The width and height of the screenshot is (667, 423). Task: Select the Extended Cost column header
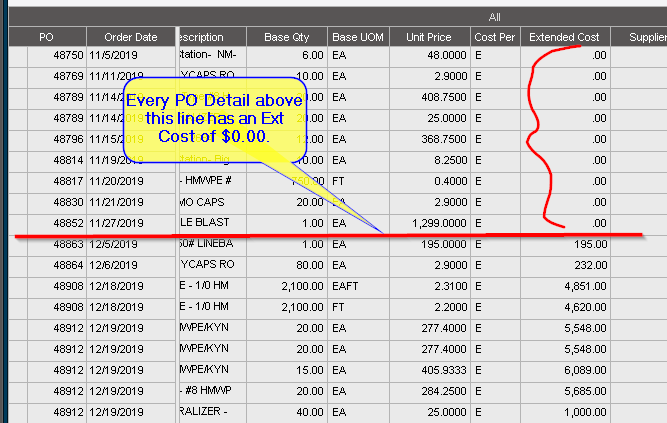[565, 37]
